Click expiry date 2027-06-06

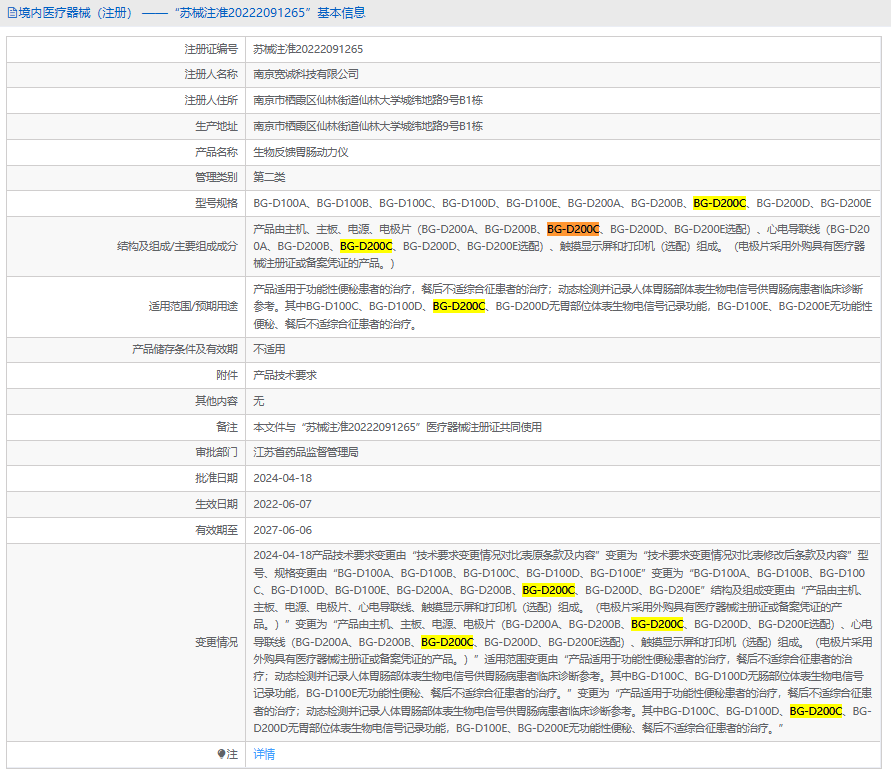click(282, 530)
